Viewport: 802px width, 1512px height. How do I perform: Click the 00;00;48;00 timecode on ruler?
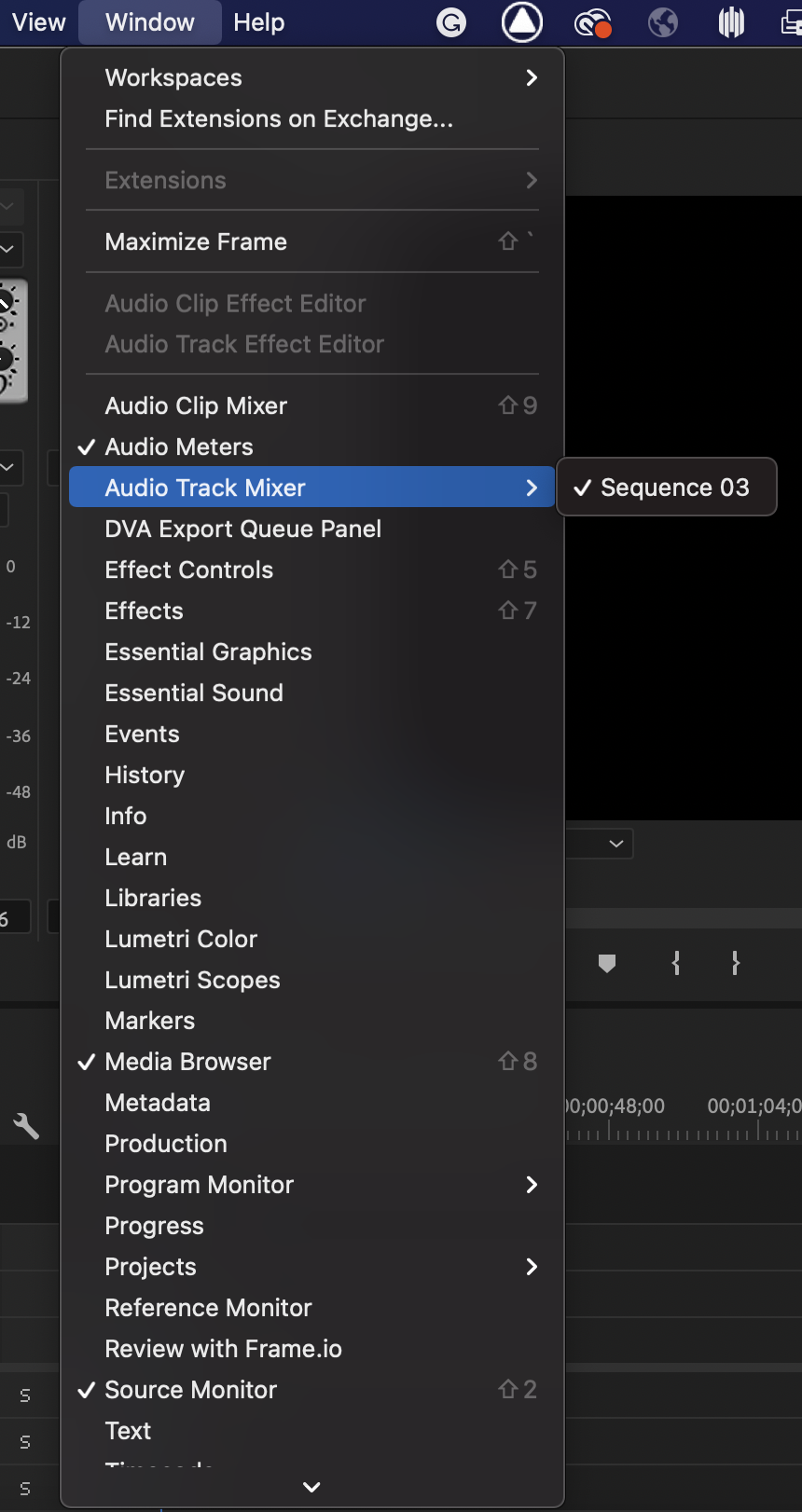pos(615,1107)
